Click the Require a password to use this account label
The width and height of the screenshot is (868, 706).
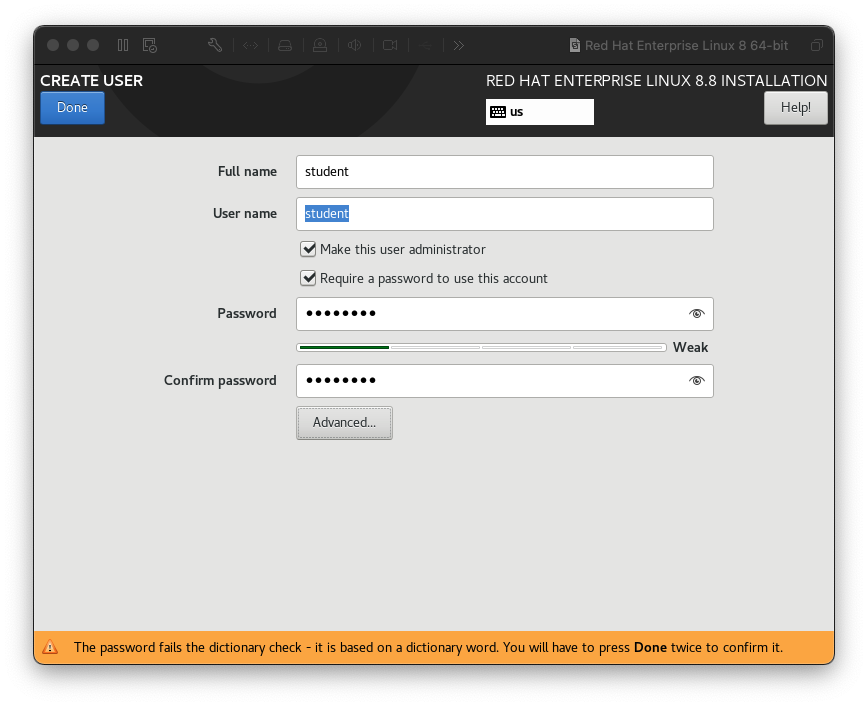(x=433, y=279)
